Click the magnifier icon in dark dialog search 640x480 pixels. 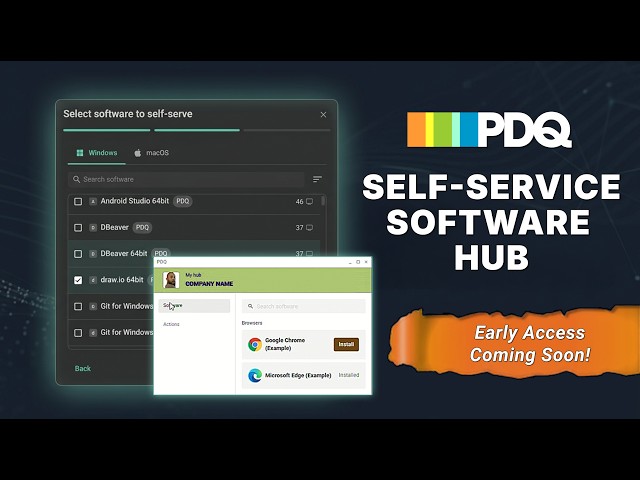click(76, 179)
